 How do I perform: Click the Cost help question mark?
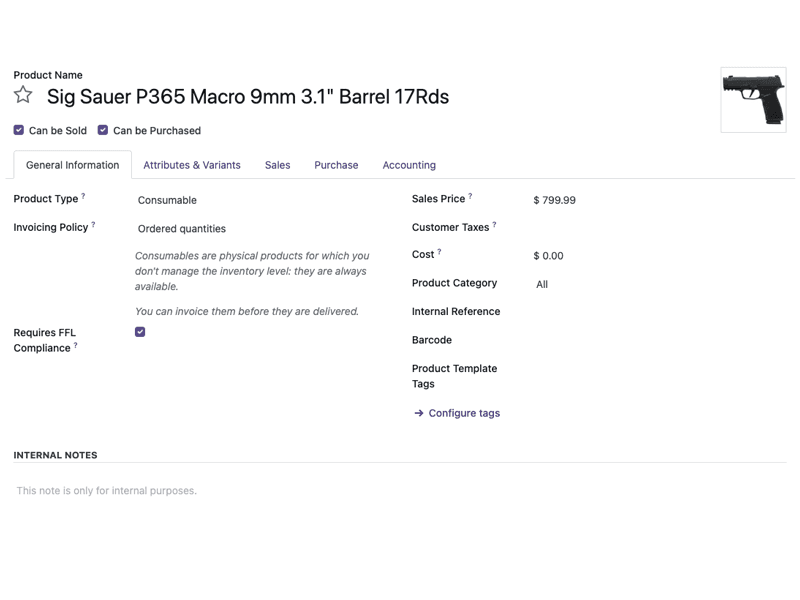pyautogui.click(x=439, y=252)
